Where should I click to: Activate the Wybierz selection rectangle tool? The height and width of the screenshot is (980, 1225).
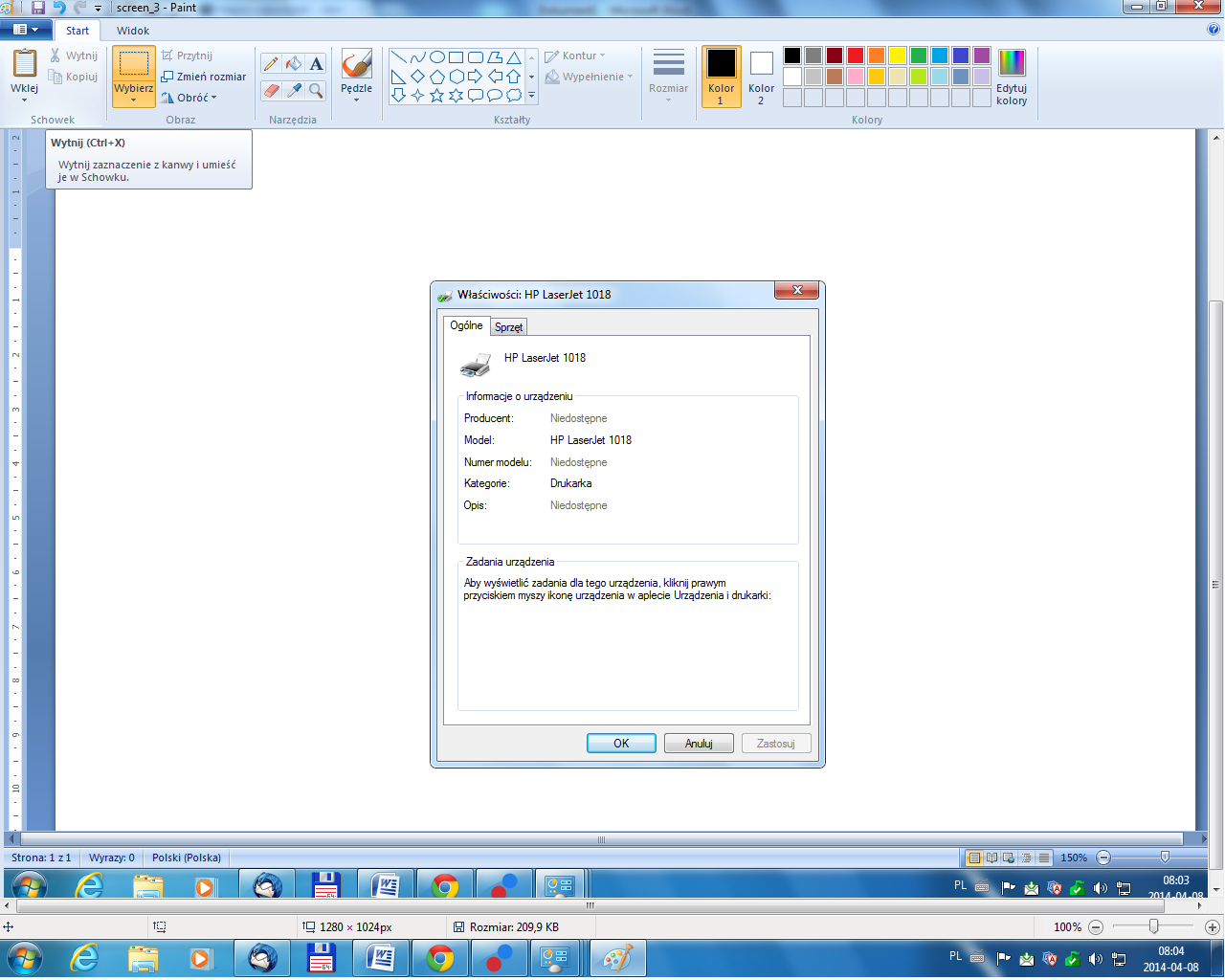point(134,64)
